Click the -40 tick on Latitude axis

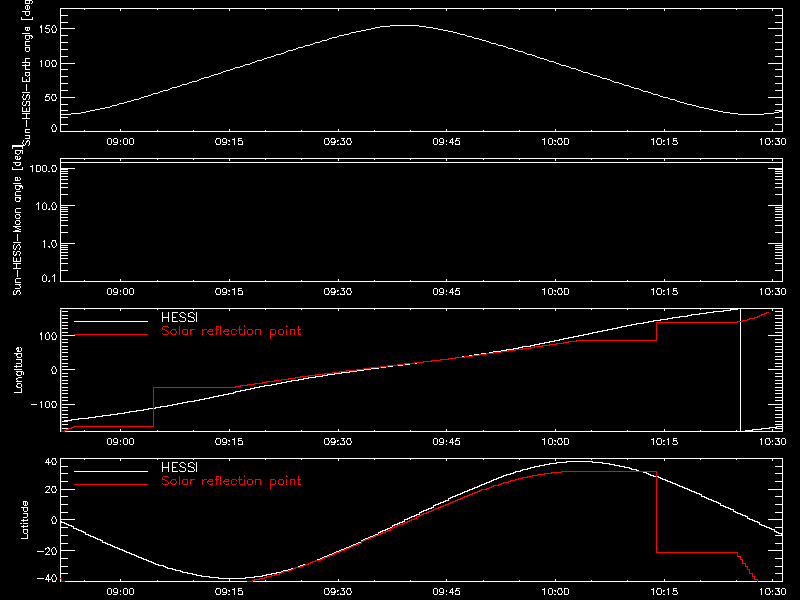pos(47,579)
